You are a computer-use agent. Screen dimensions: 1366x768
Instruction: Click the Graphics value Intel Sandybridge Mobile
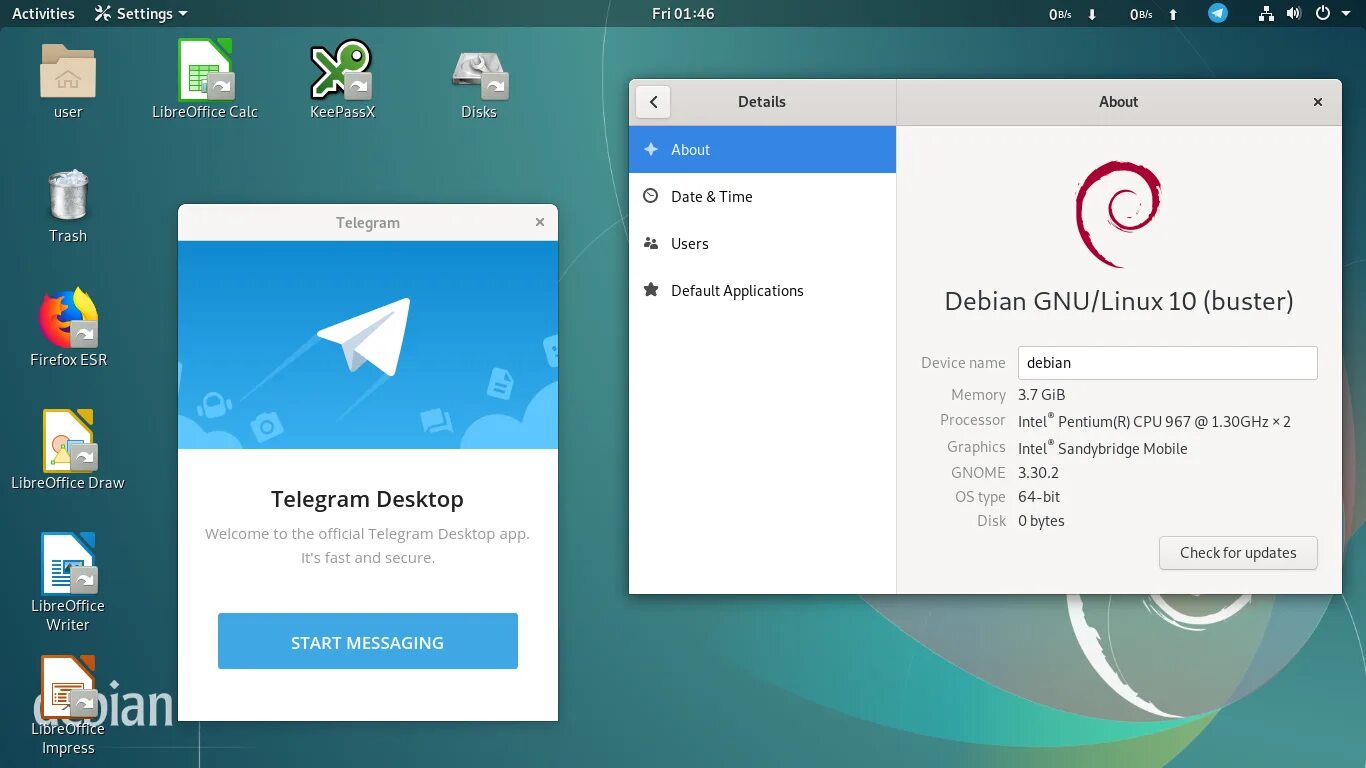tap(1103, 448)
